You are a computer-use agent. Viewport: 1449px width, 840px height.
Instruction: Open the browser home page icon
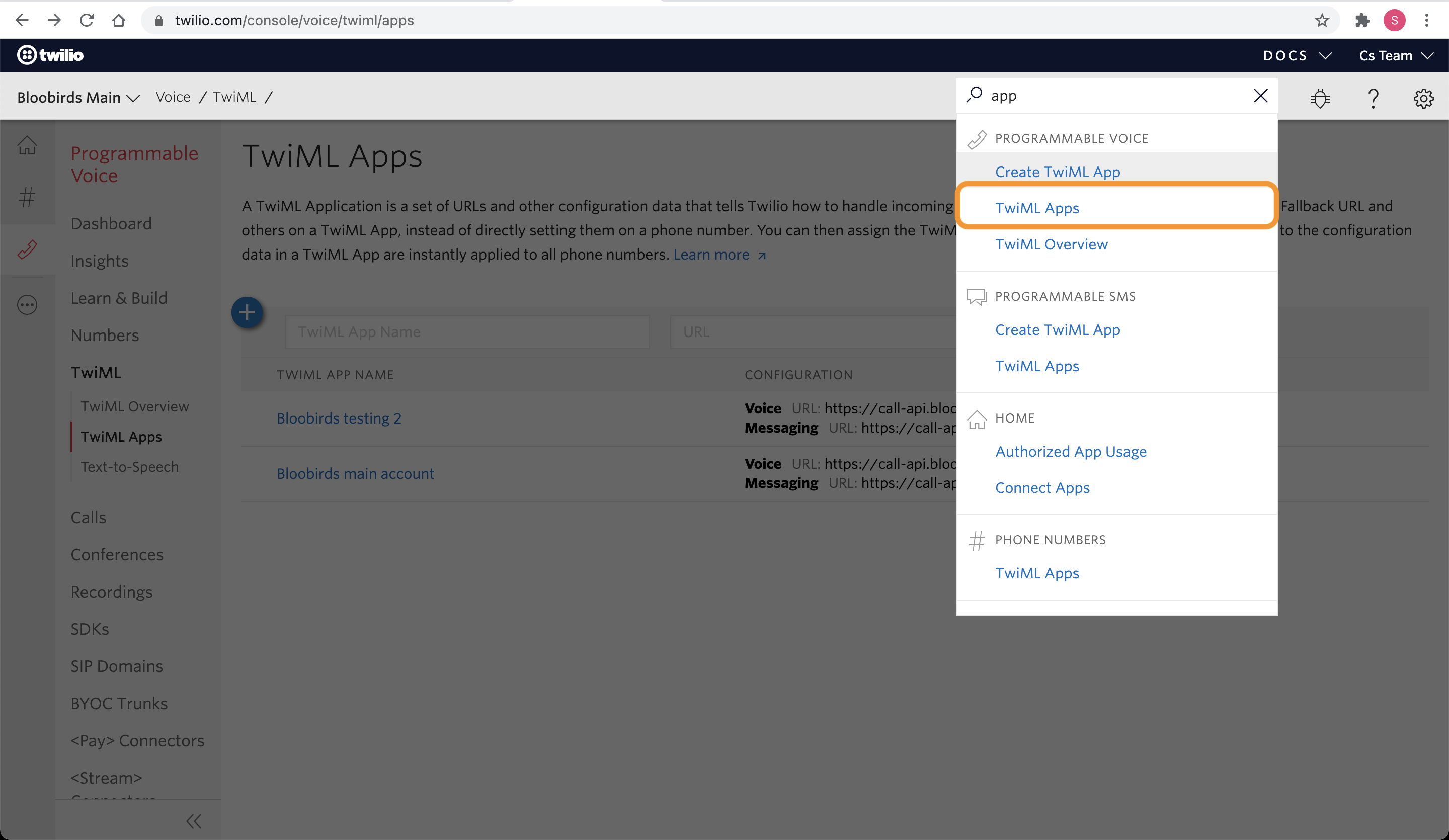point(118,20)
